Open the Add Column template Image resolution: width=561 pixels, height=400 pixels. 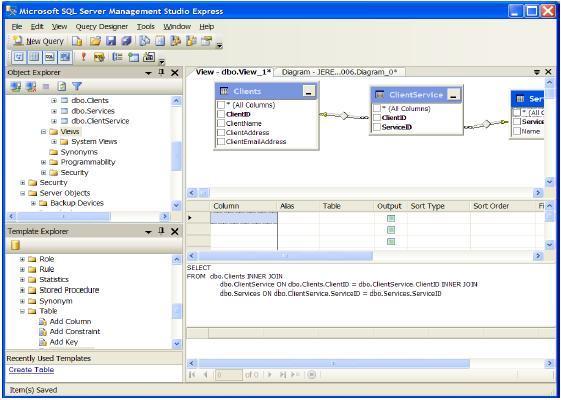coord(70,321)
